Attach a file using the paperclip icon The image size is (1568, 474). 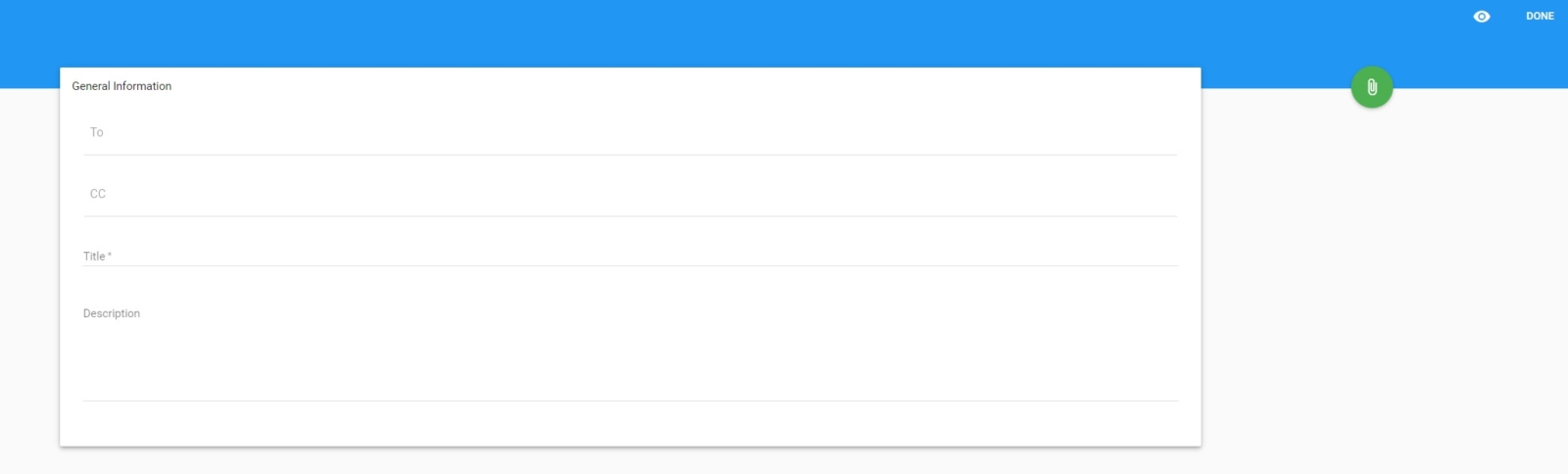click(x=1372, y=87)
